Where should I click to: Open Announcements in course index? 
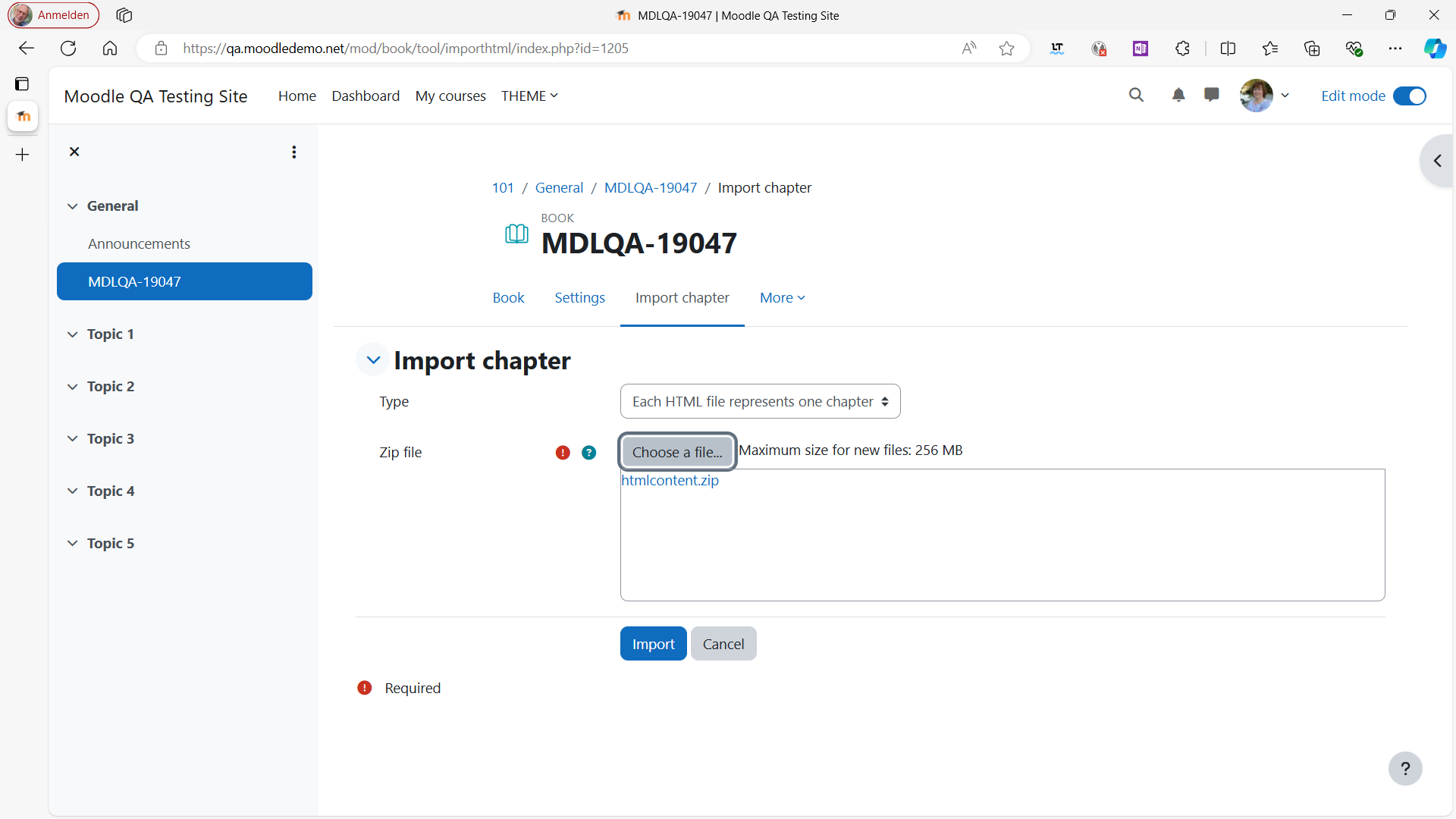click(x=139, y=244)
